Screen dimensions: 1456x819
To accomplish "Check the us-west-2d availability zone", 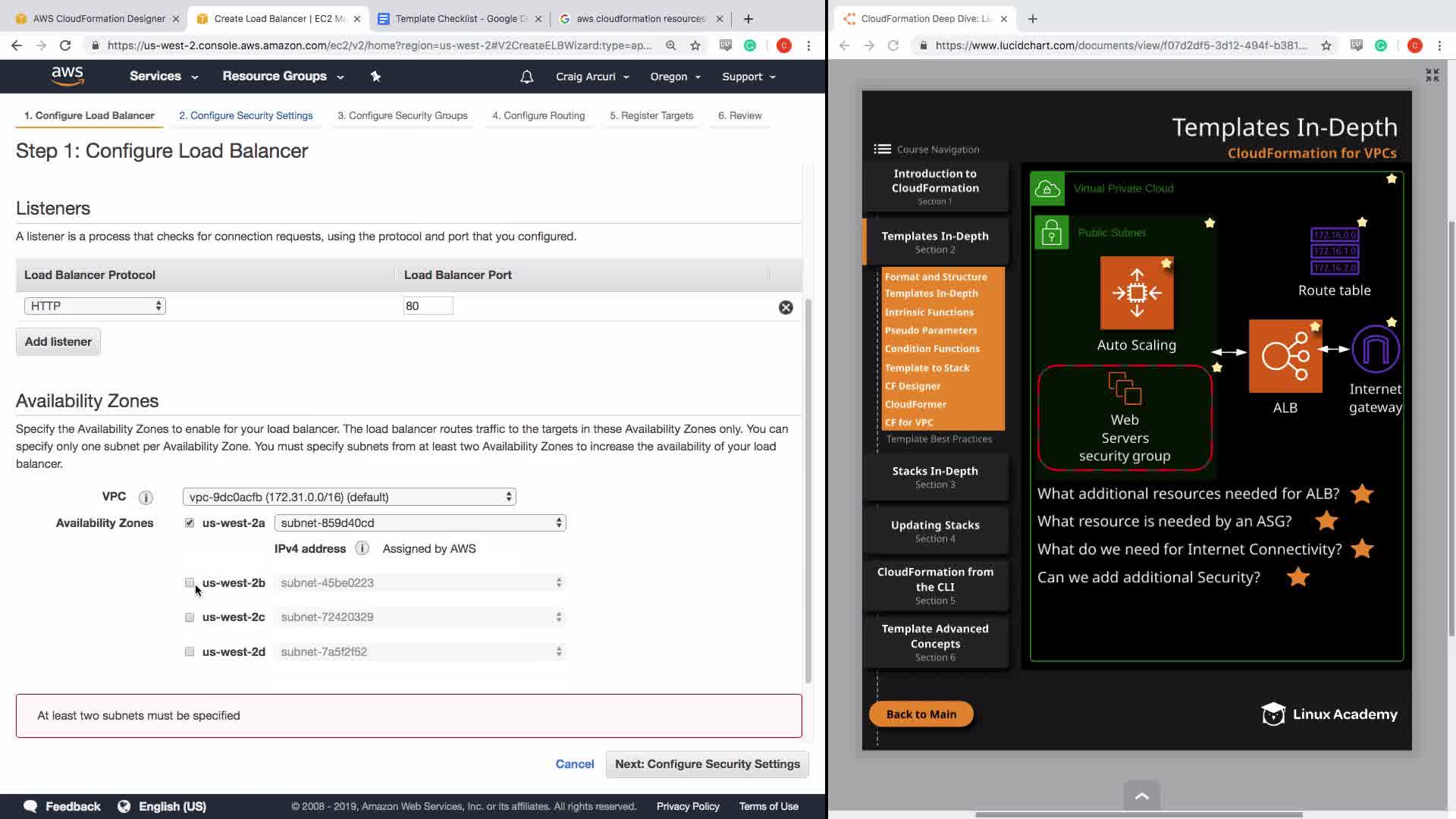I will [190, 651].
